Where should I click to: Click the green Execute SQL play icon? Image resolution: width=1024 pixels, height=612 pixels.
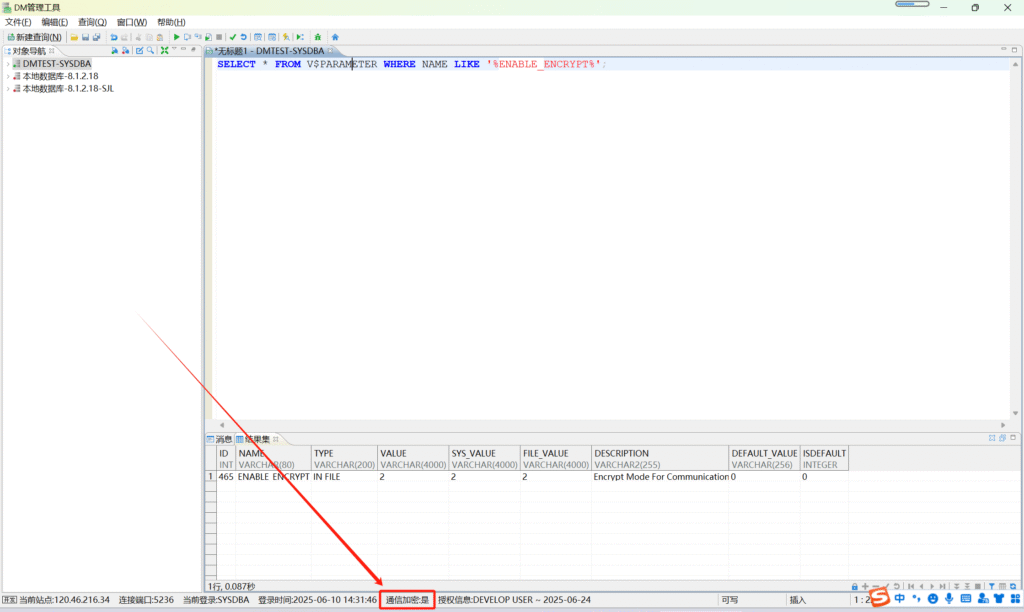tap(177, 37)
